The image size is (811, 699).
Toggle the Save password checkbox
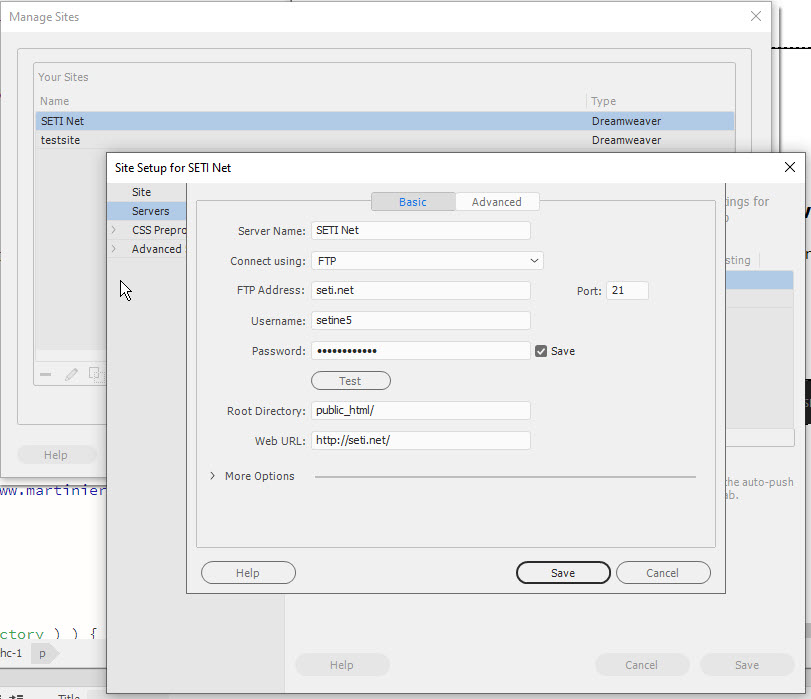[541, 351]
